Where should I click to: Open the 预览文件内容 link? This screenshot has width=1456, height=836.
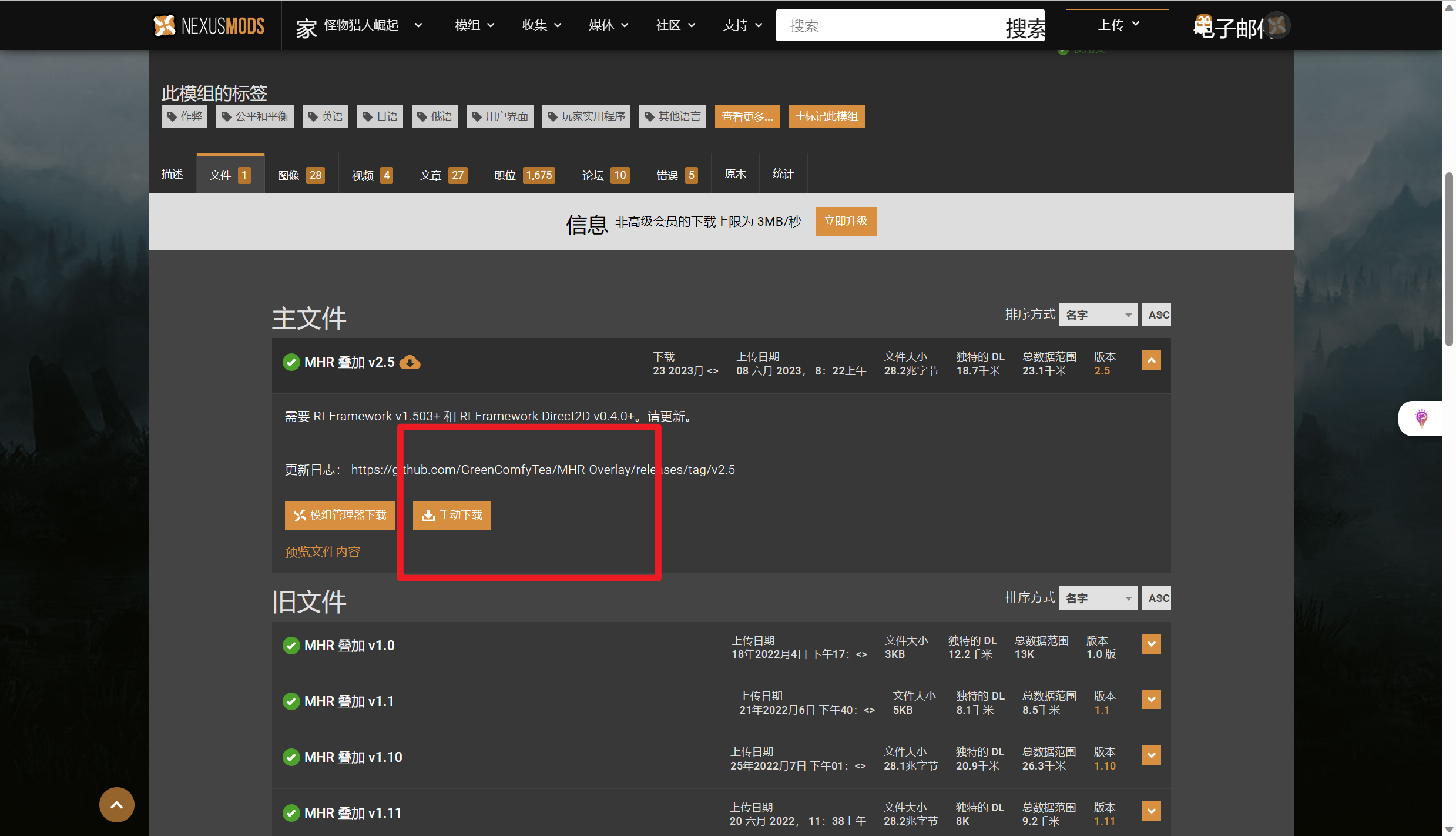point(323,551)
